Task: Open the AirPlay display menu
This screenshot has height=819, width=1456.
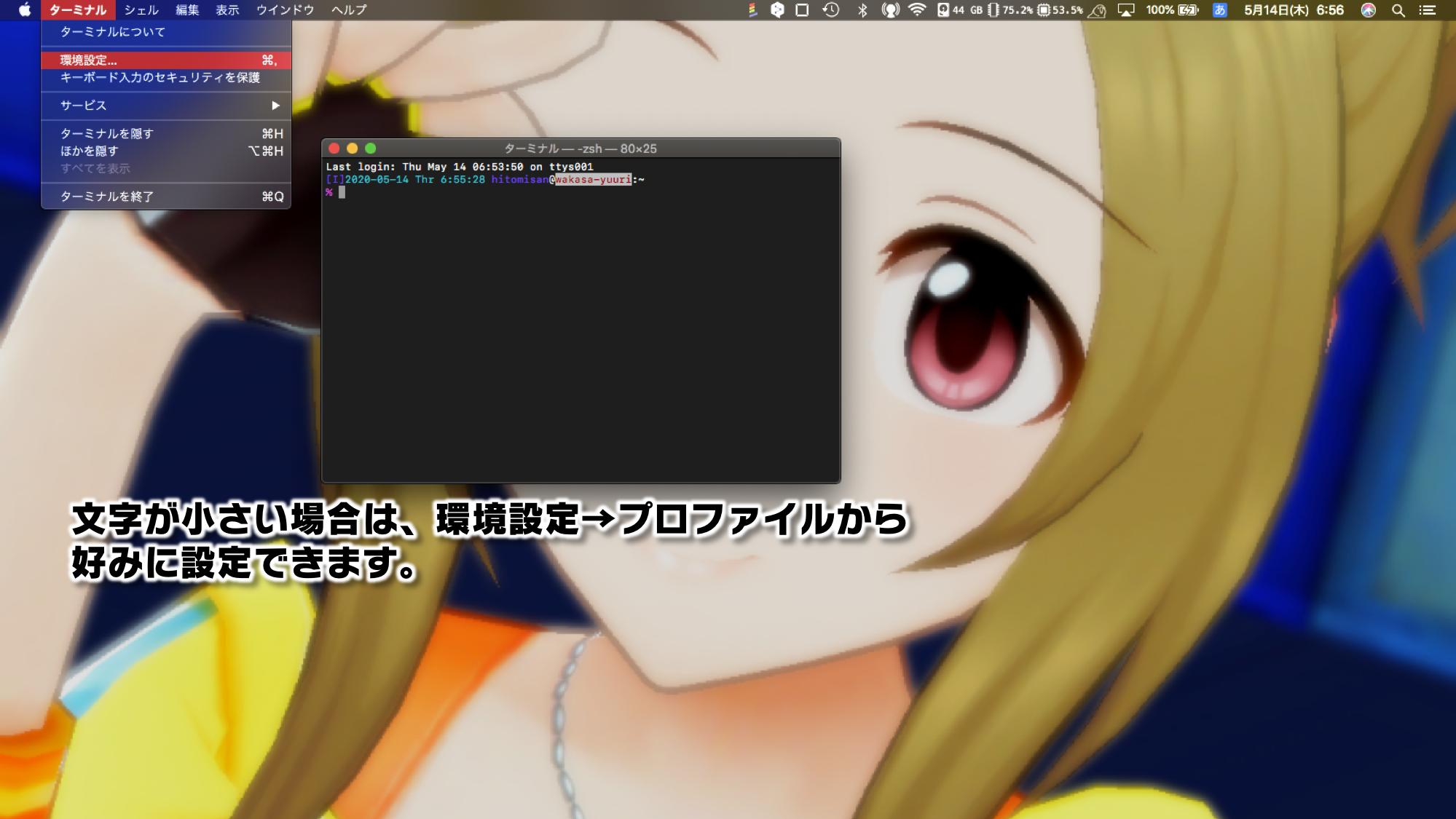Action: (x=1126, y=9)
